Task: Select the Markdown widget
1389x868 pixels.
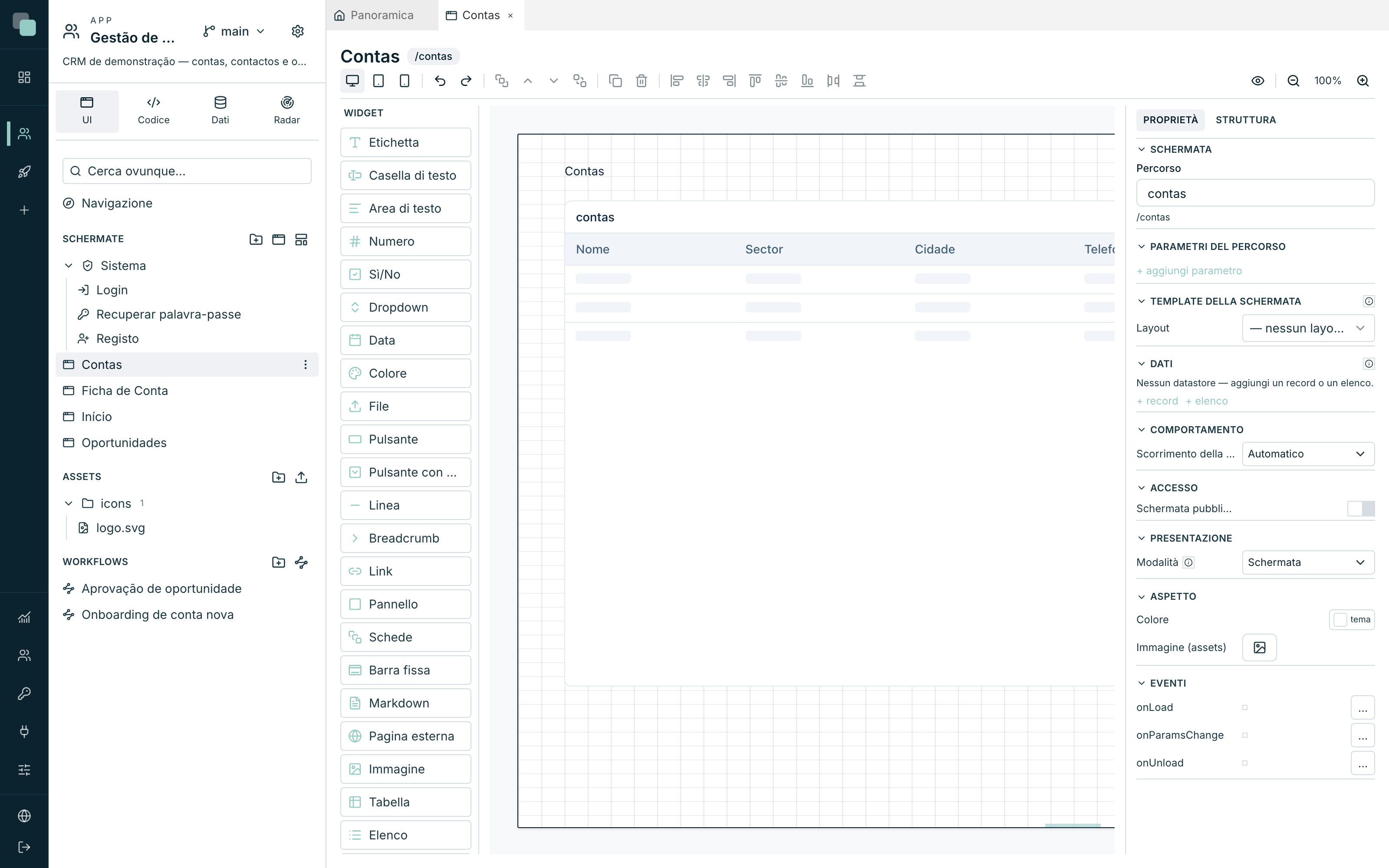Action: click(405, 703)
